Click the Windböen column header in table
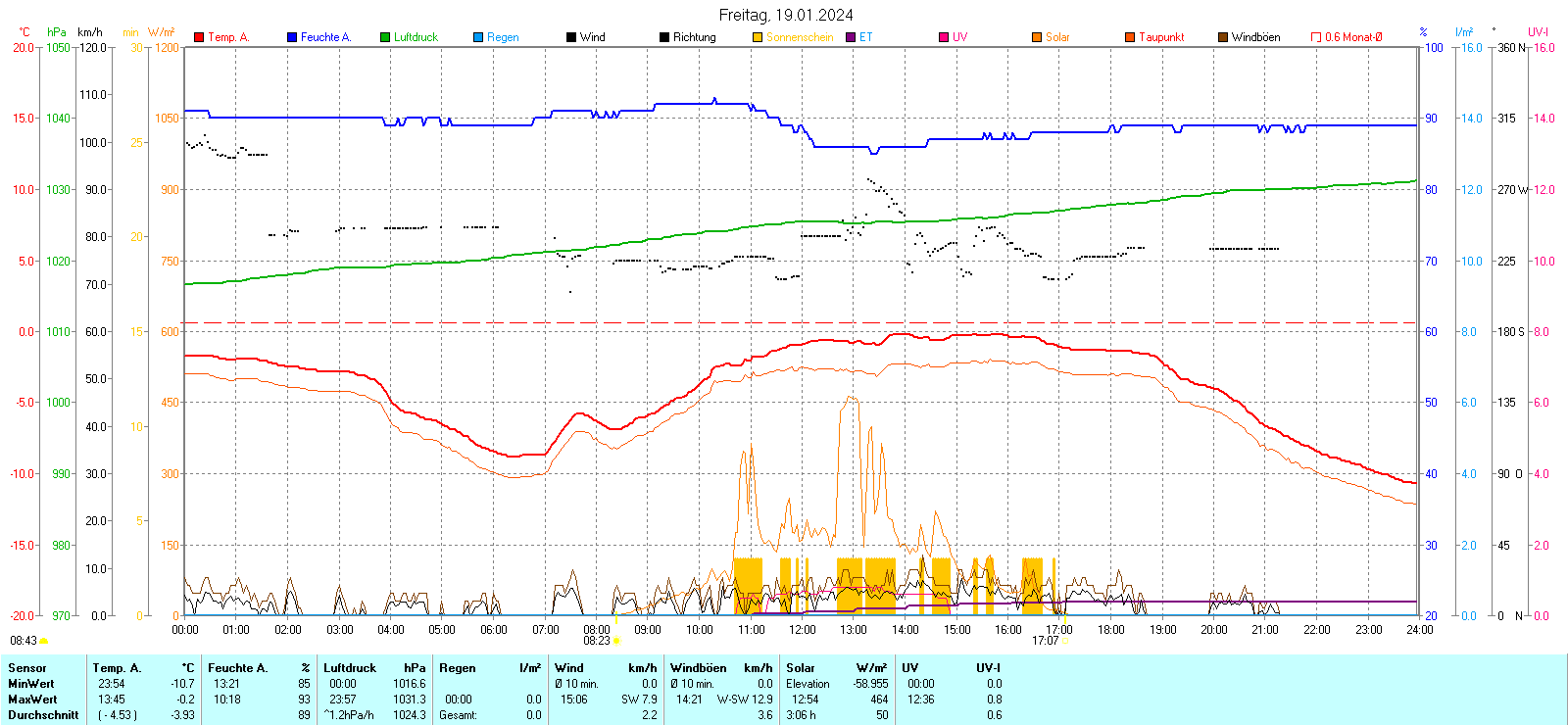The image size is (1568, 725). [697, 668]
